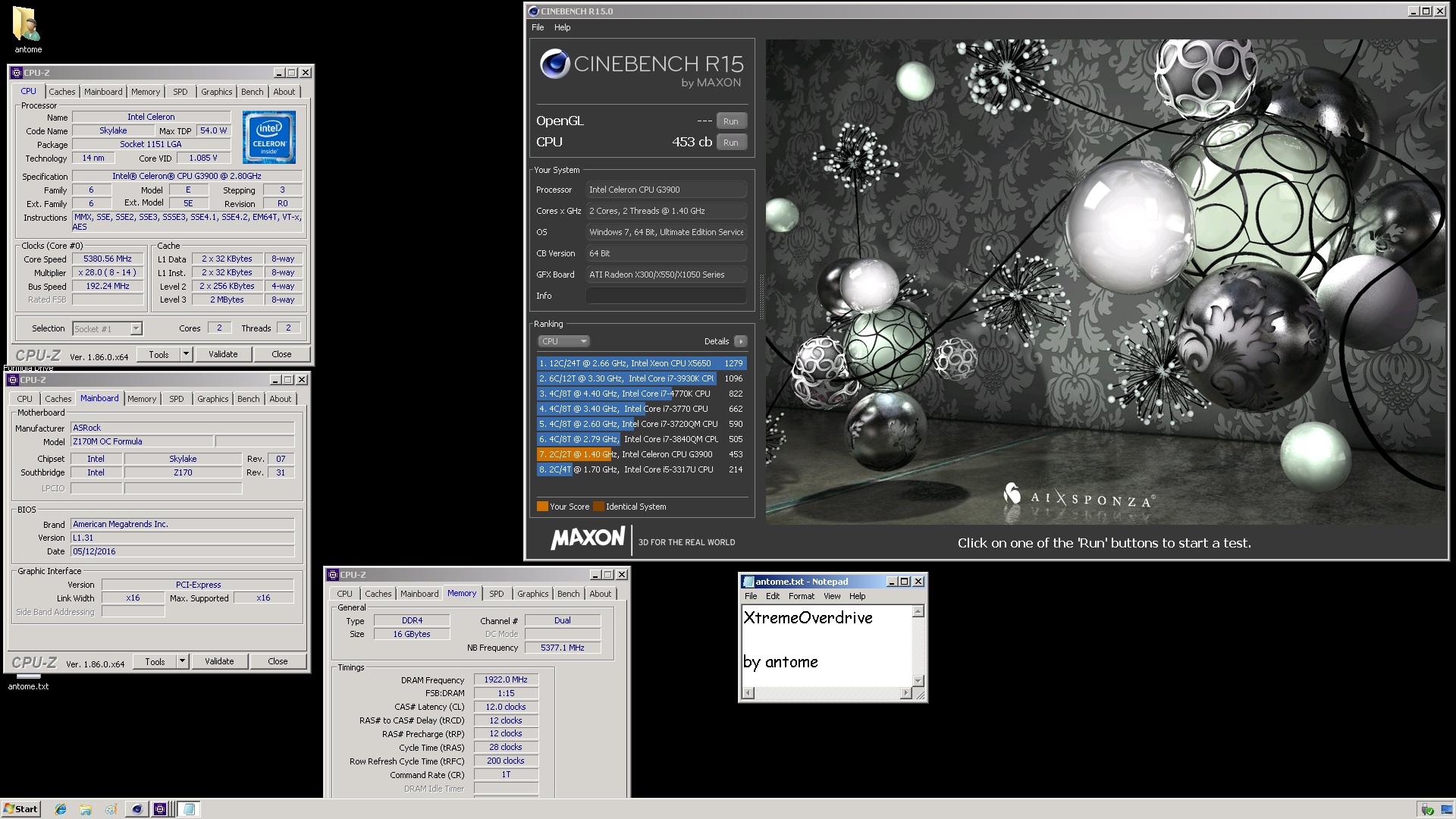Open Tools dropdown arrow in Mainboard CPU-Z

182,661
